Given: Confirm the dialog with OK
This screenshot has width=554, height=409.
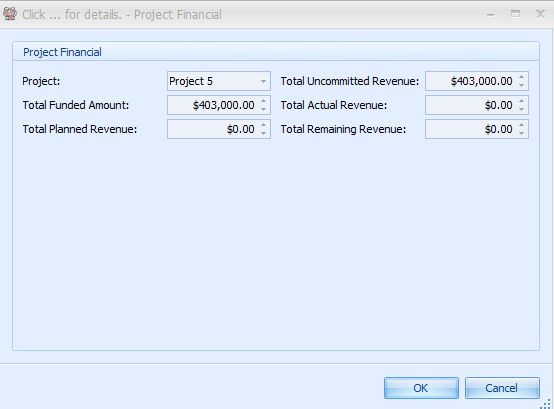Looking at the screenshot, I should coord(421,388).
